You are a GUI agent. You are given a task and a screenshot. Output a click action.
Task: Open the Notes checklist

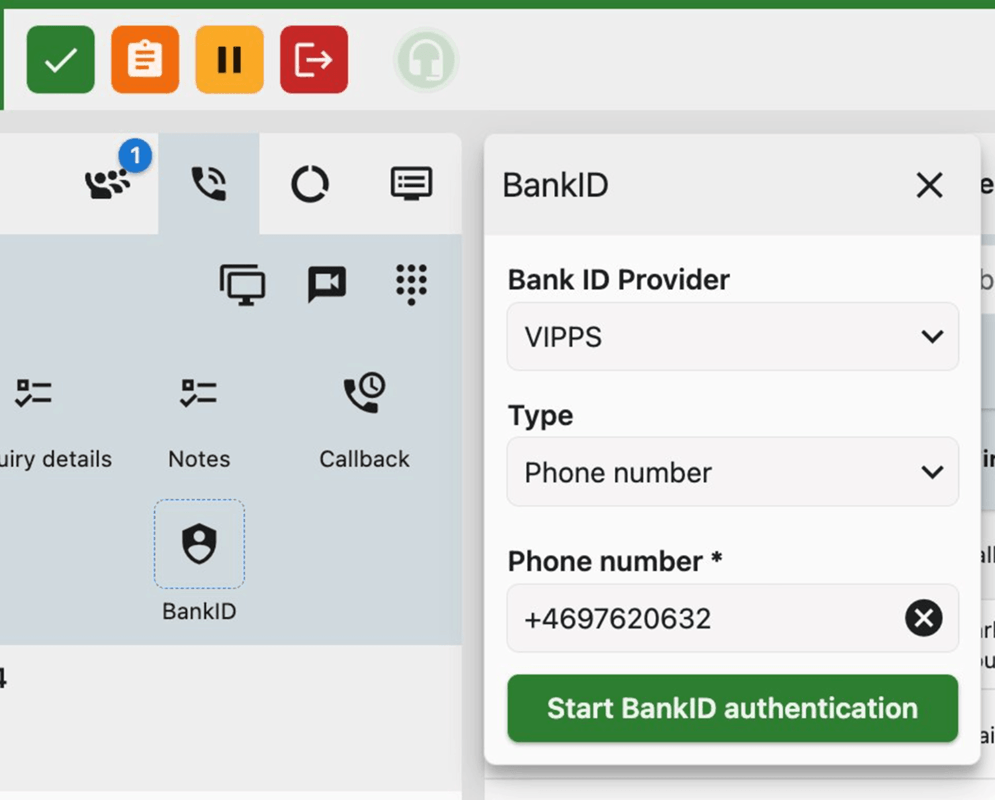[x=199, y=420]
